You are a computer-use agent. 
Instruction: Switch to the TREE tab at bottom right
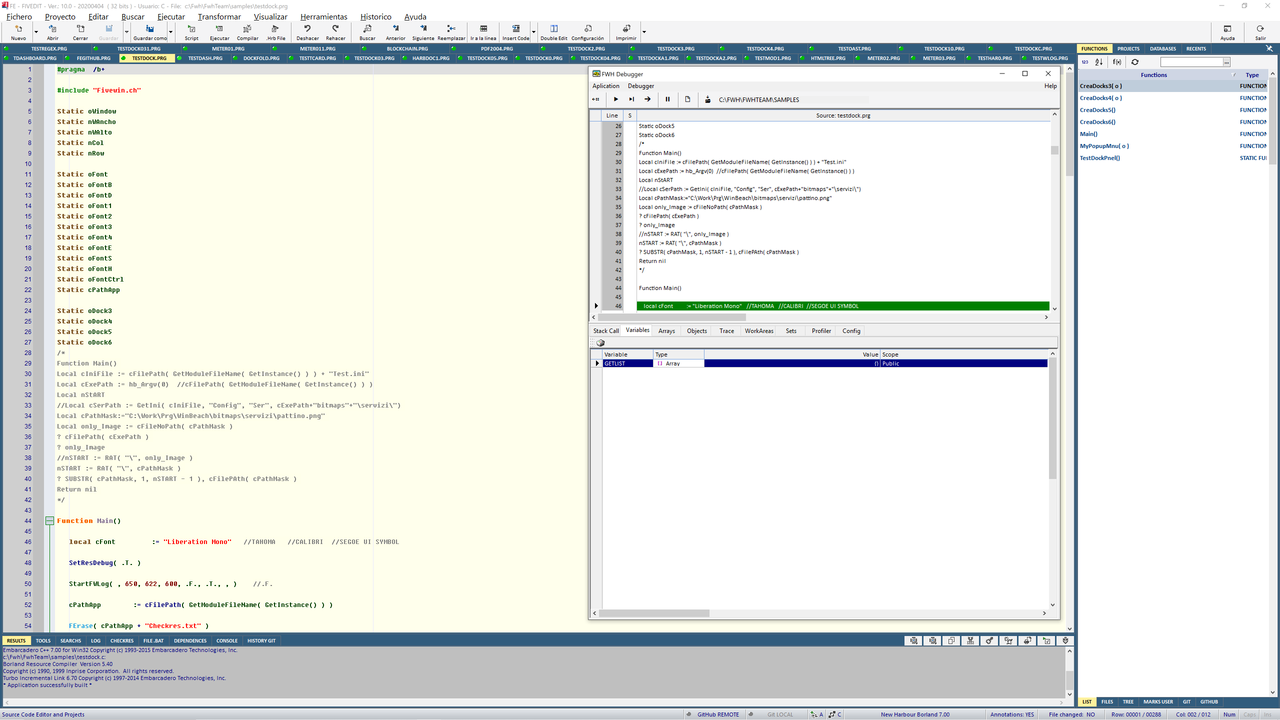point(1128,702)
